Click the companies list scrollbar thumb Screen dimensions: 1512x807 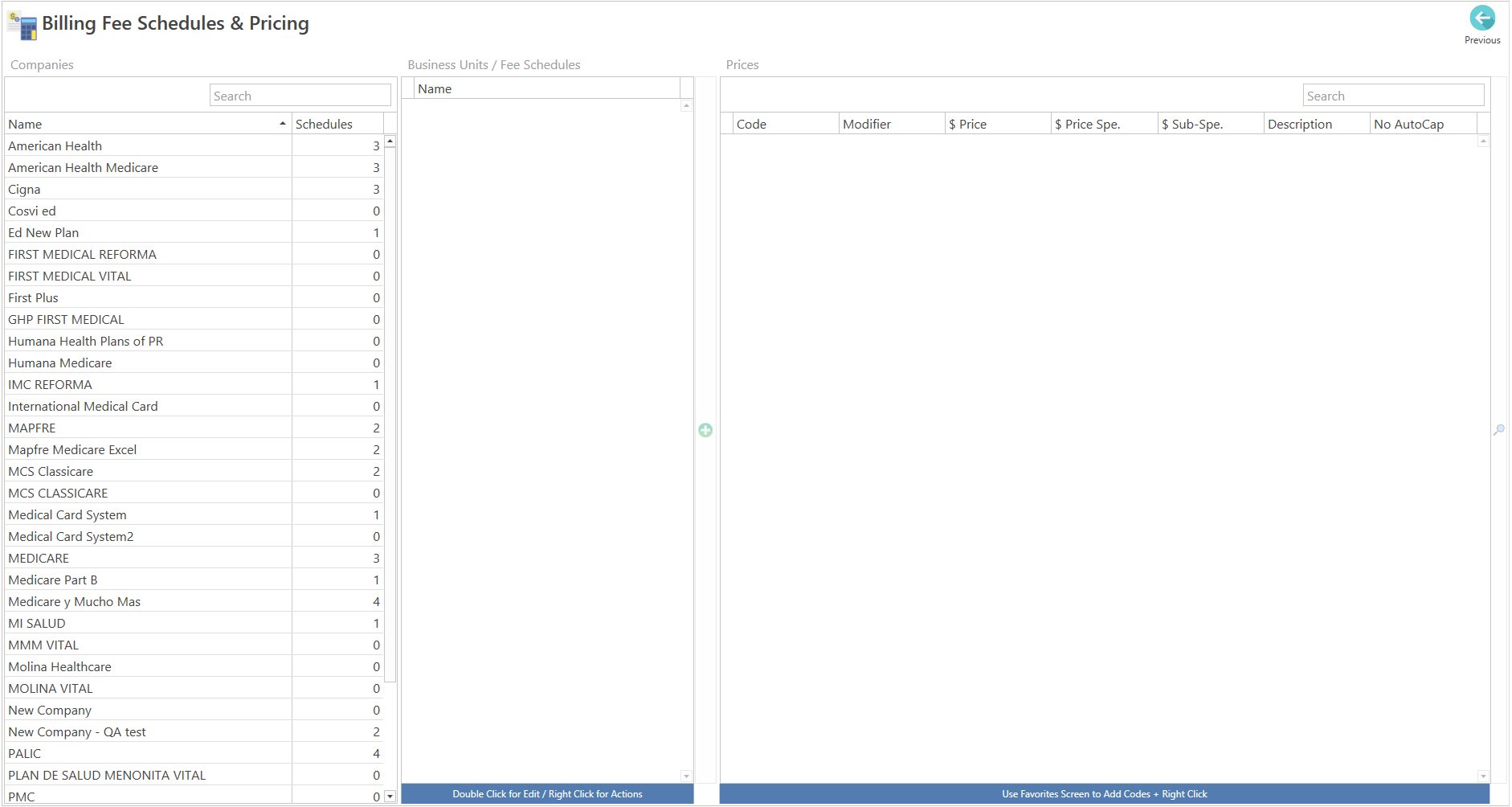[390, 415]
